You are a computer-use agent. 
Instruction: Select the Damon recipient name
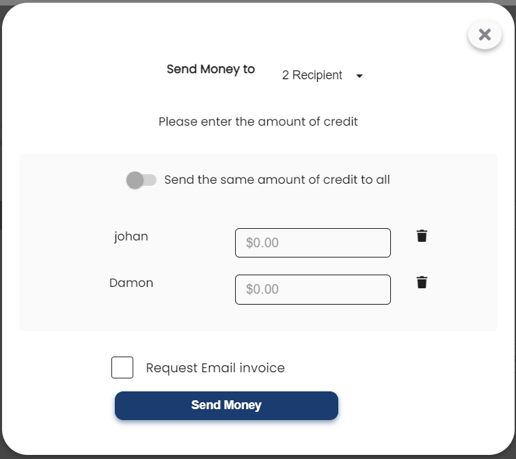click(x=131, y=283)
